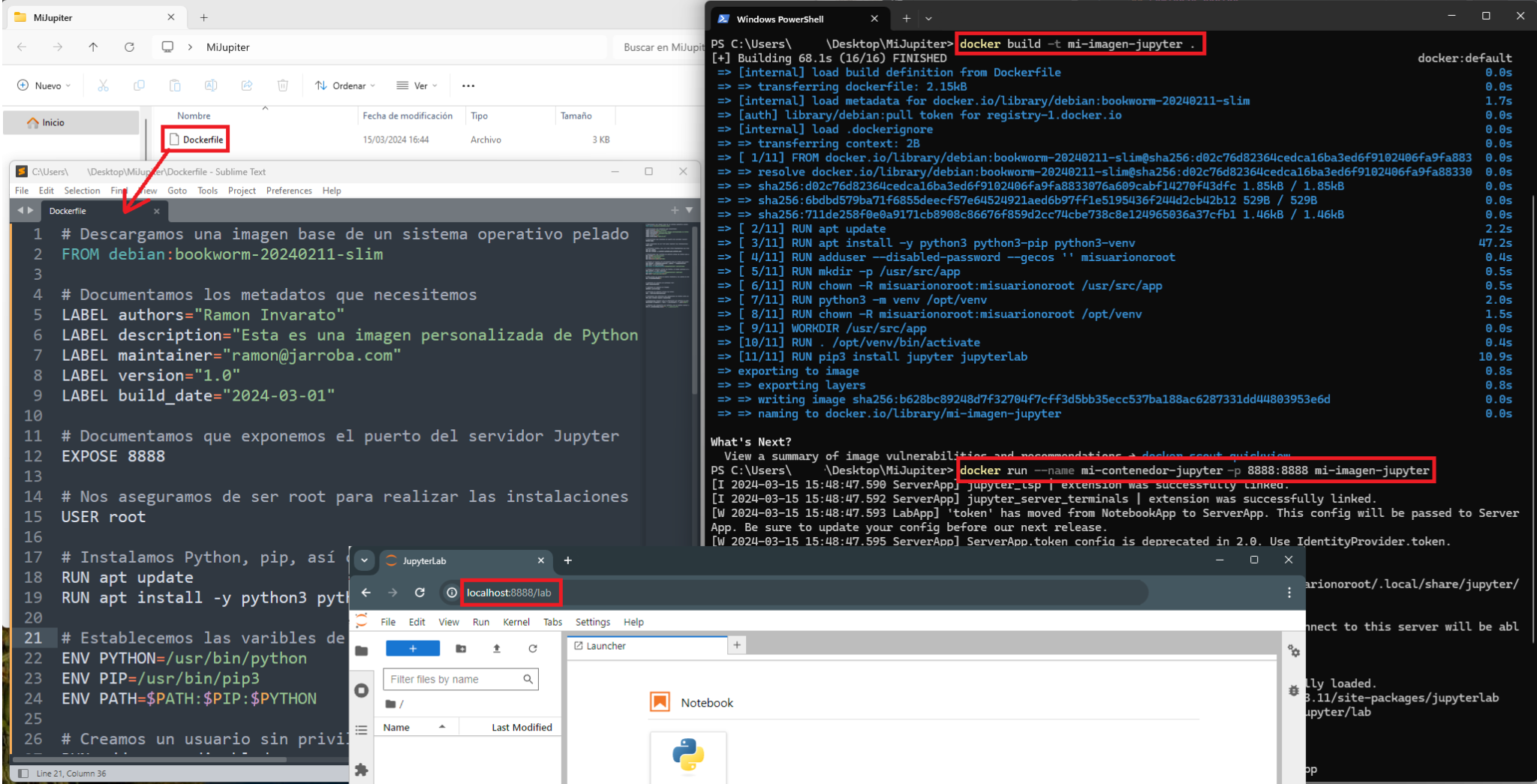1537x784 pixels.
Task: Click the Paste clipboard icon in File Explorer
Action: click(x=175, y=86)
